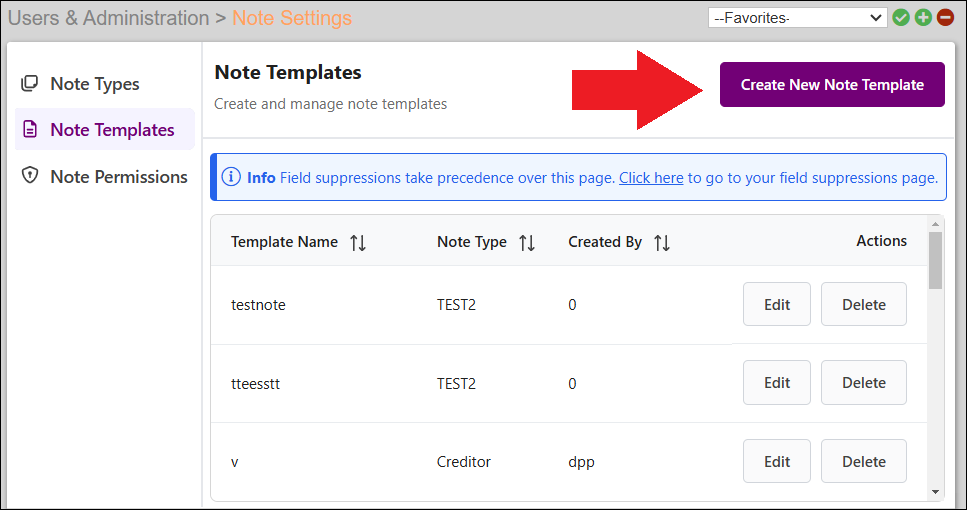
Task: Click the Note Permissions shield icon
Action: (30, 176)
